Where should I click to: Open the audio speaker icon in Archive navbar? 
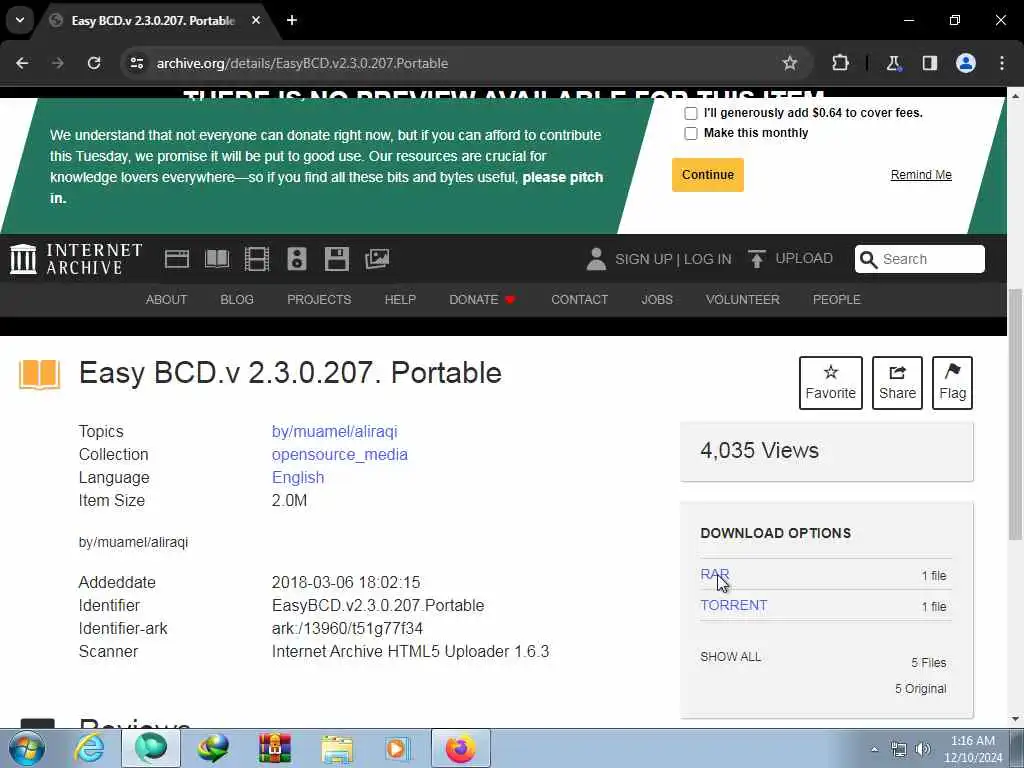click(296, 259)
